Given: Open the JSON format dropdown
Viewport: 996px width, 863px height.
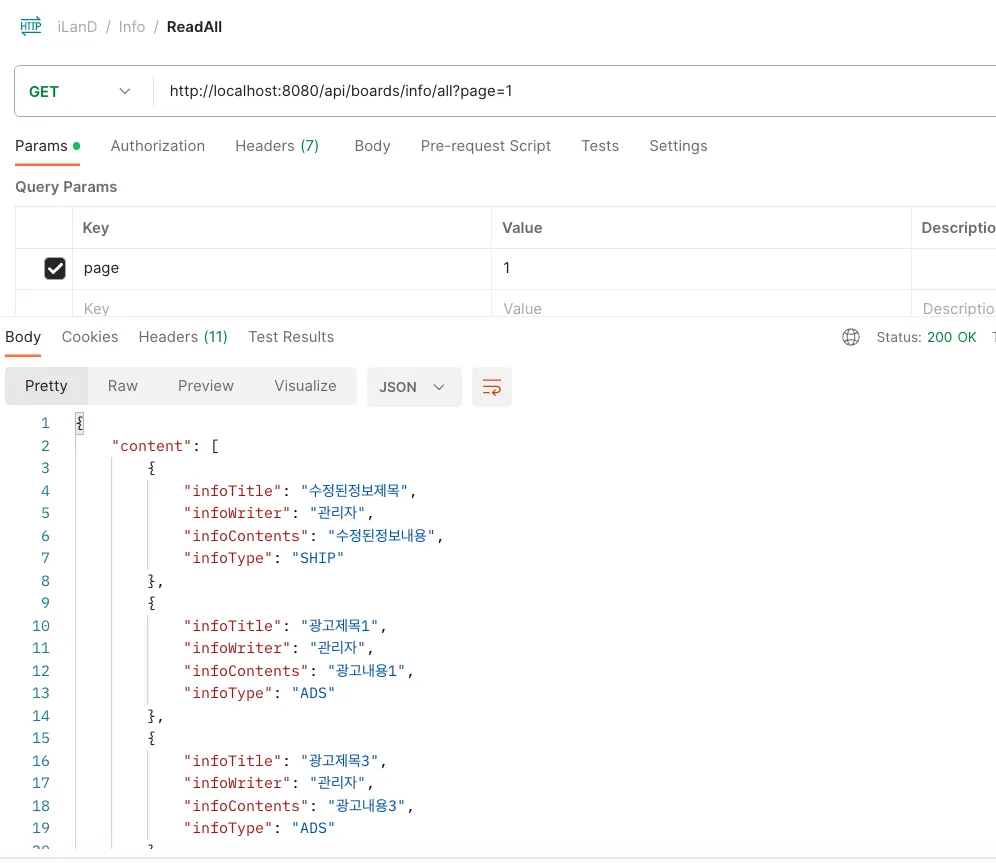Looking at the screenshot, I should pyautogui.click(x=413, y=387).
